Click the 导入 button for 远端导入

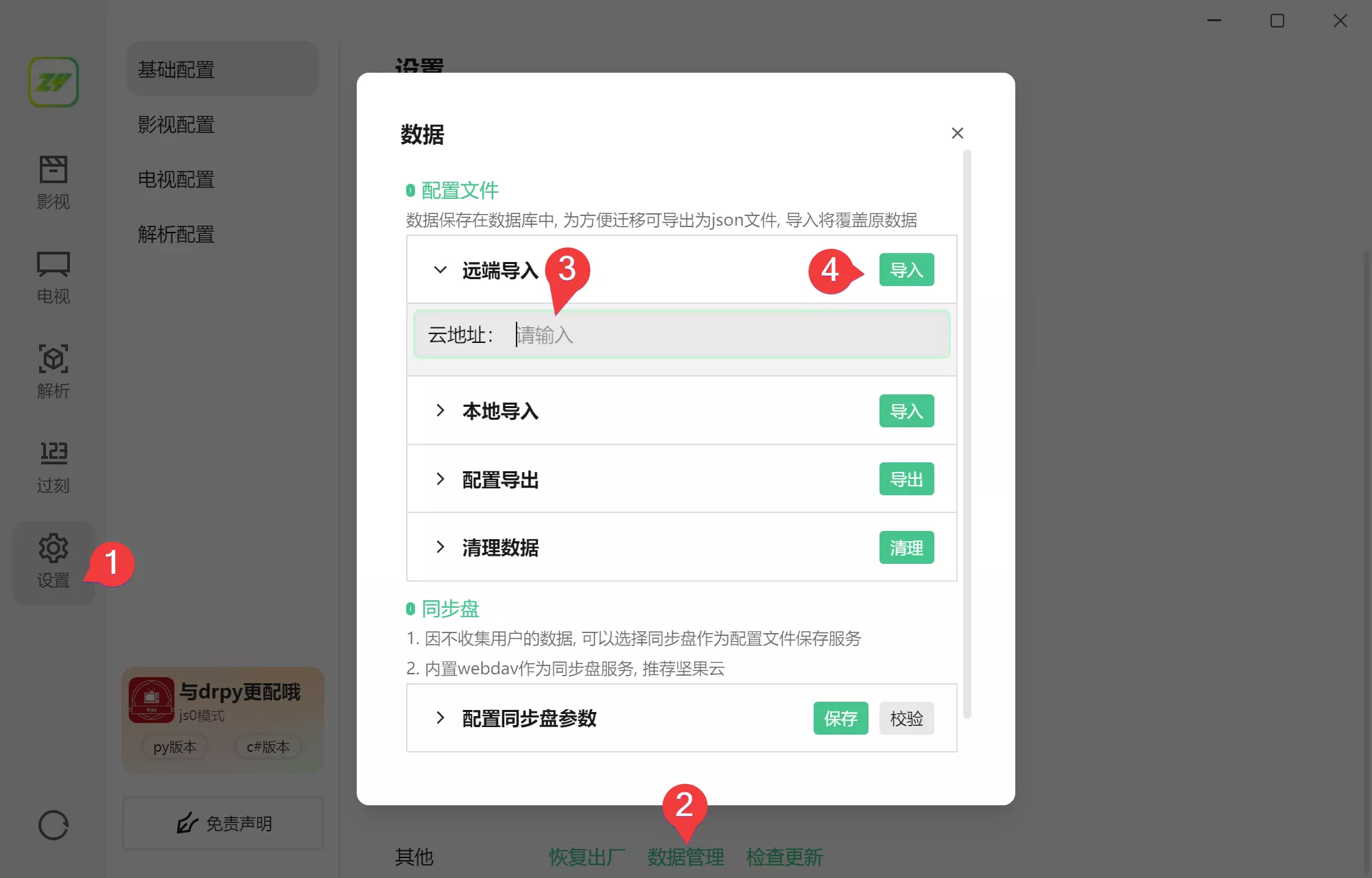pos(906,270)
